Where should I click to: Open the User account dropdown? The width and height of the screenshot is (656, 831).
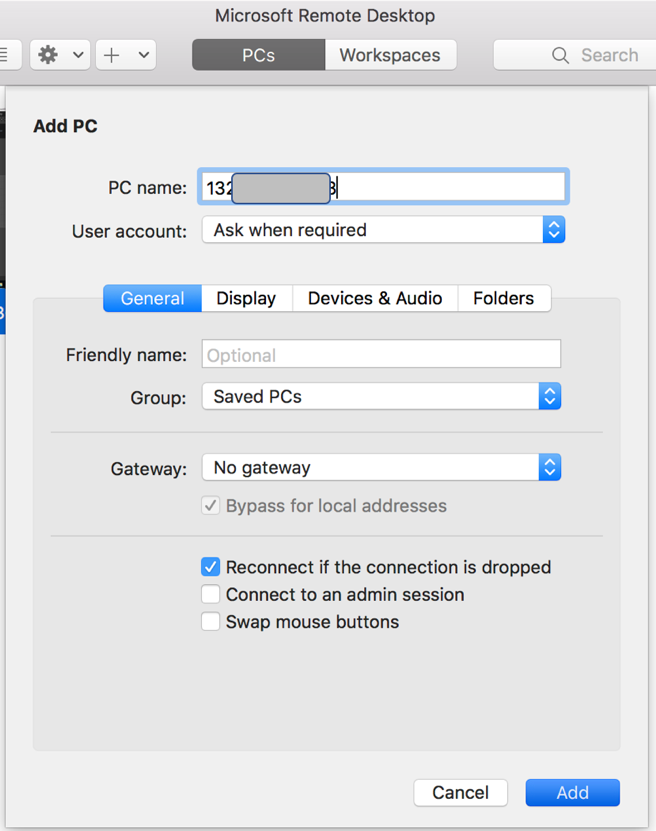553,229
